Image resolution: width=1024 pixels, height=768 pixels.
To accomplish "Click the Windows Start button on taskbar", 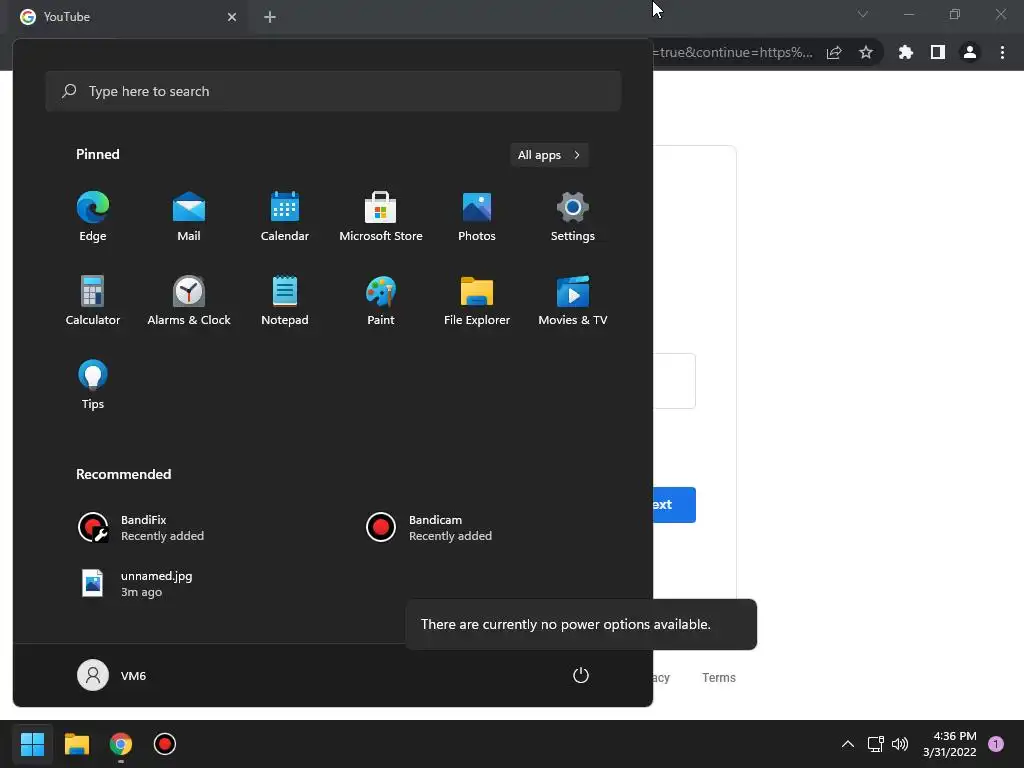I will (32, 744).
